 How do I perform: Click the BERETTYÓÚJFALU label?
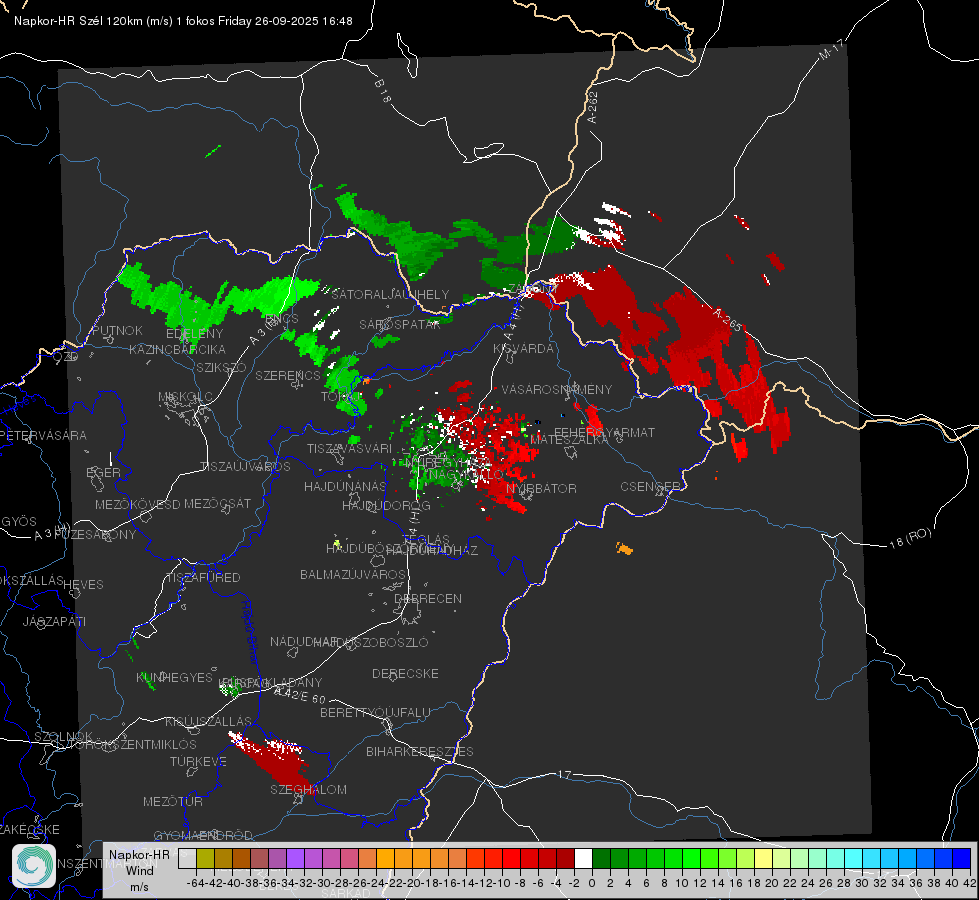[x=375, y=712]
